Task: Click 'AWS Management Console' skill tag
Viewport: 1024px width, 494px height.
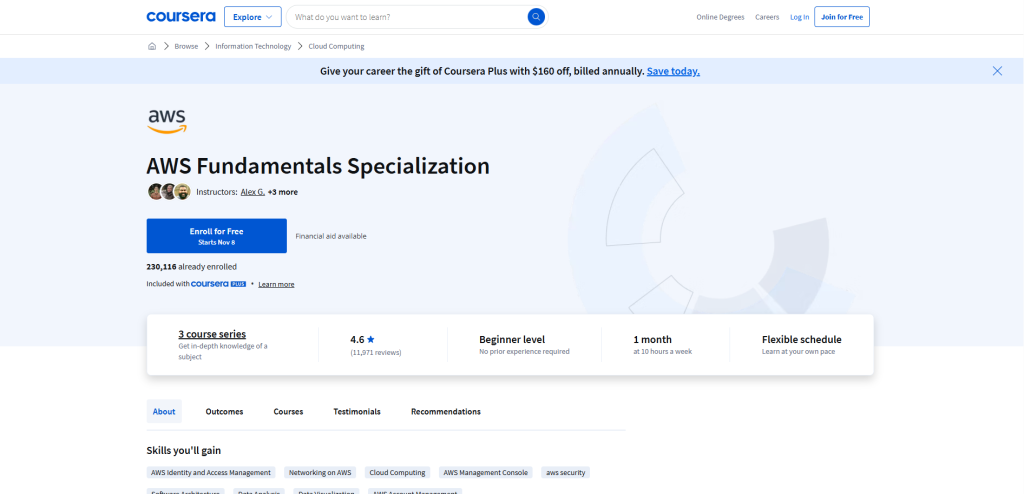Action: tap(485, 472)
